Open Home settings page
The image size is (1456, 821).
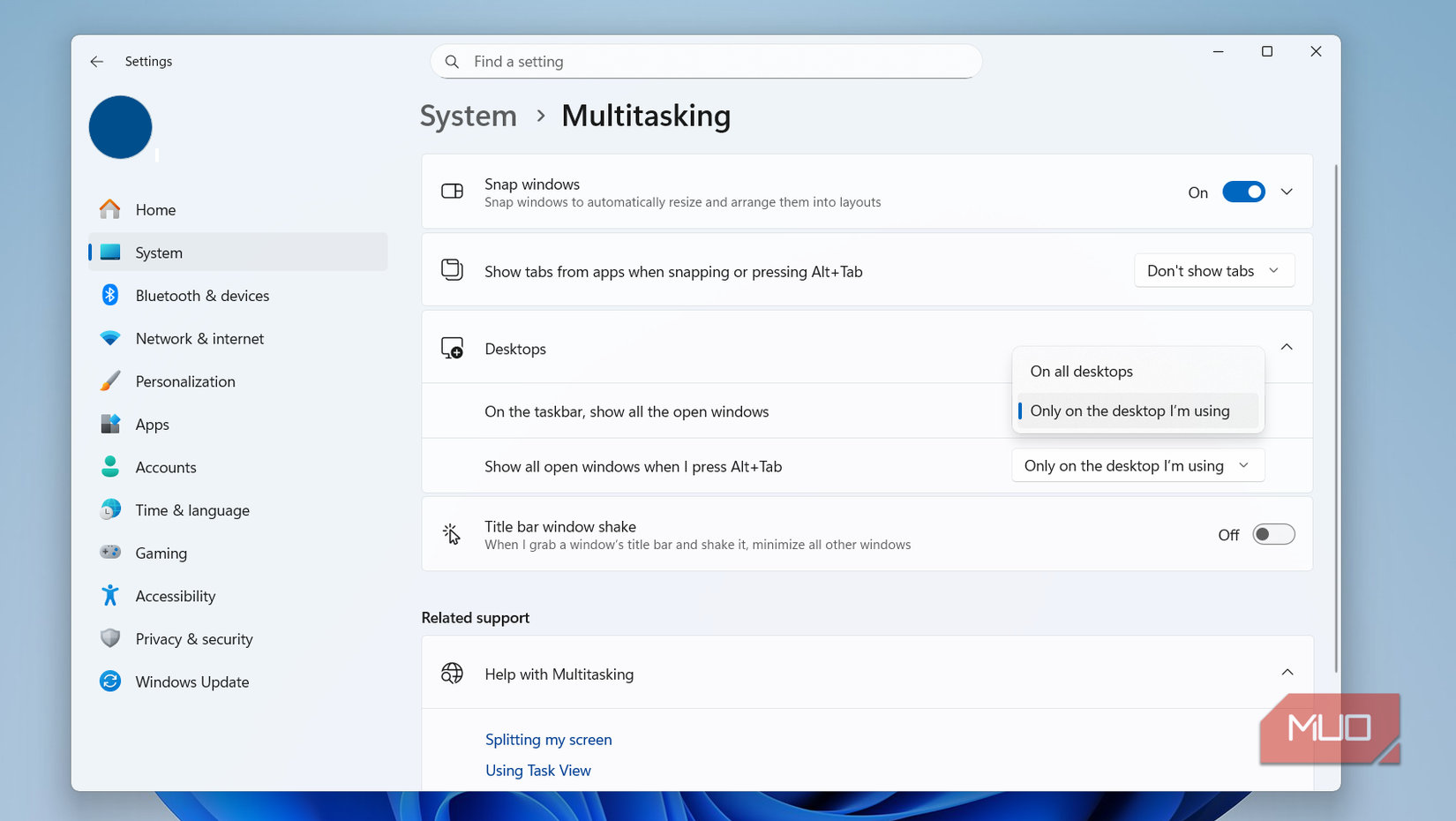coord(237,209)
